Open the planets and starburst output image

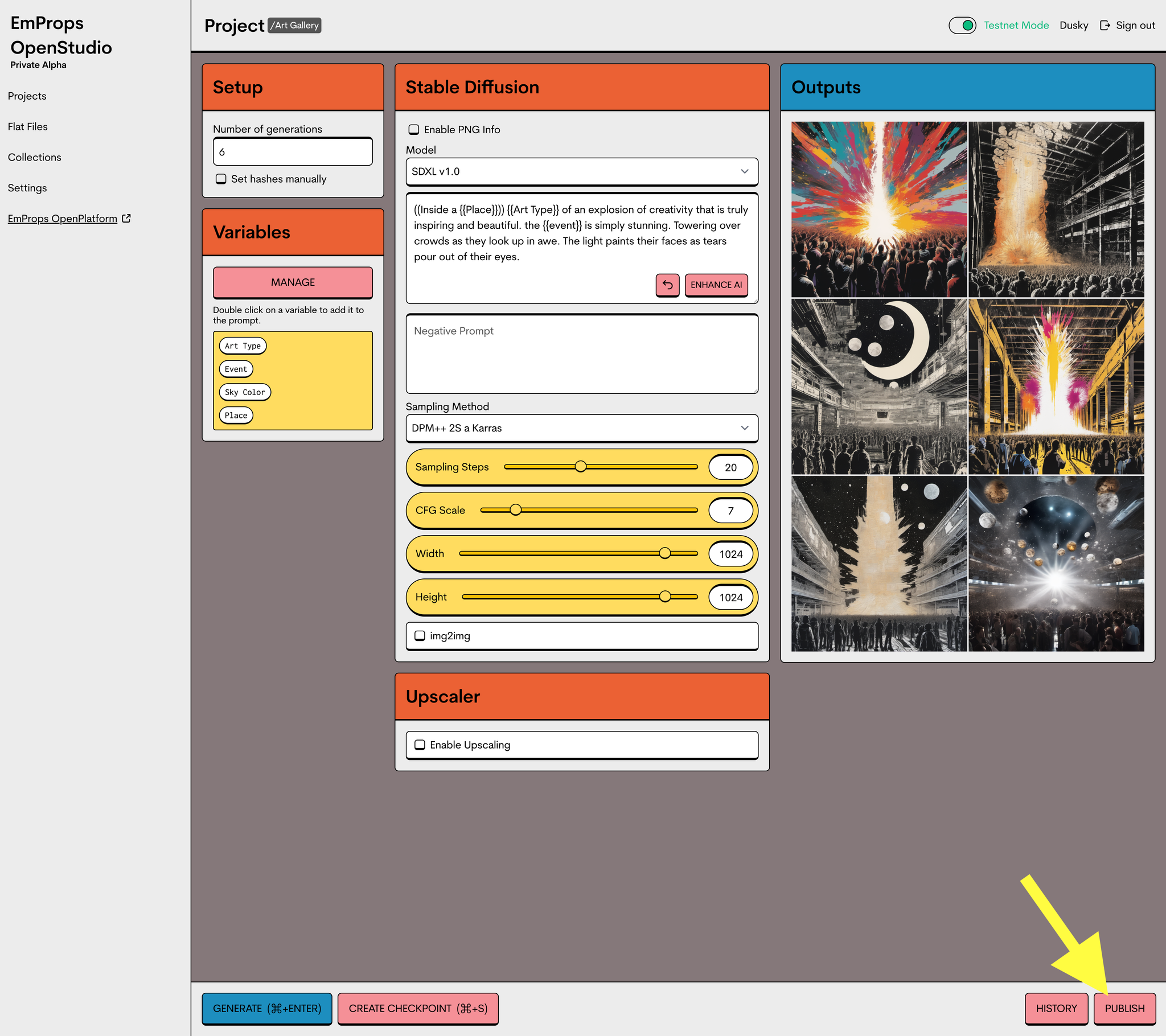click(x=1056, y=564)
